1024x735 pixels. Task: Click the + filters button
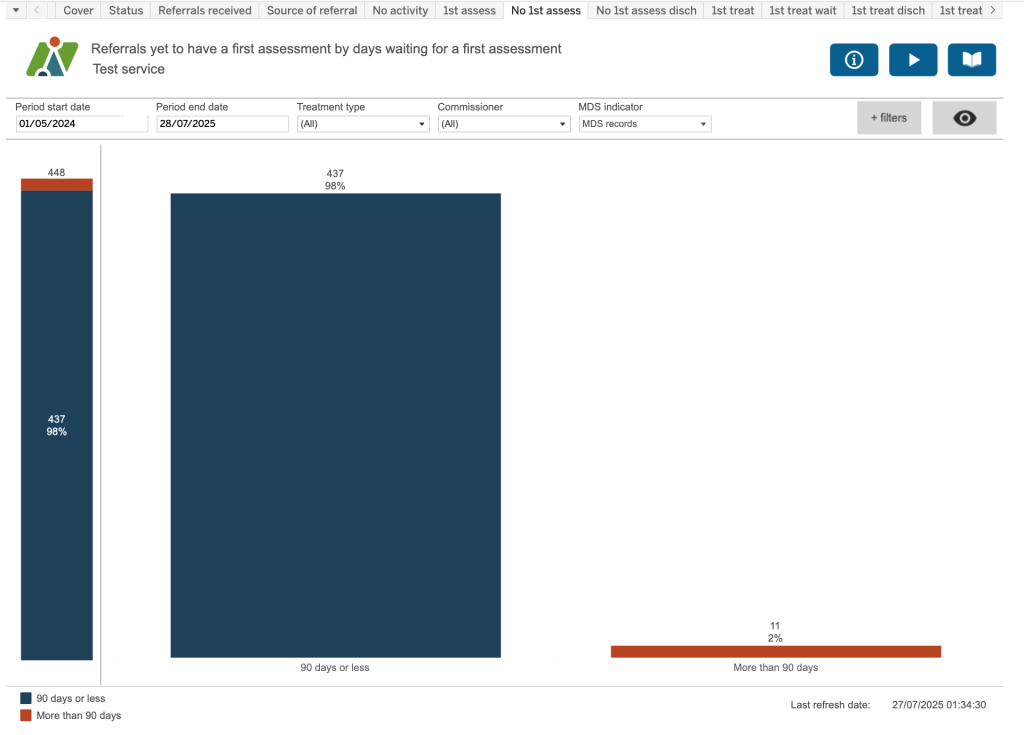[888, 118]
